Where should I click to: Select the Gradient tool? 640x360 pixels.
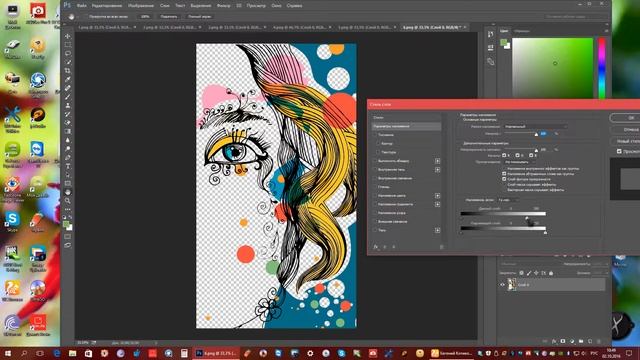pos(68,131)
